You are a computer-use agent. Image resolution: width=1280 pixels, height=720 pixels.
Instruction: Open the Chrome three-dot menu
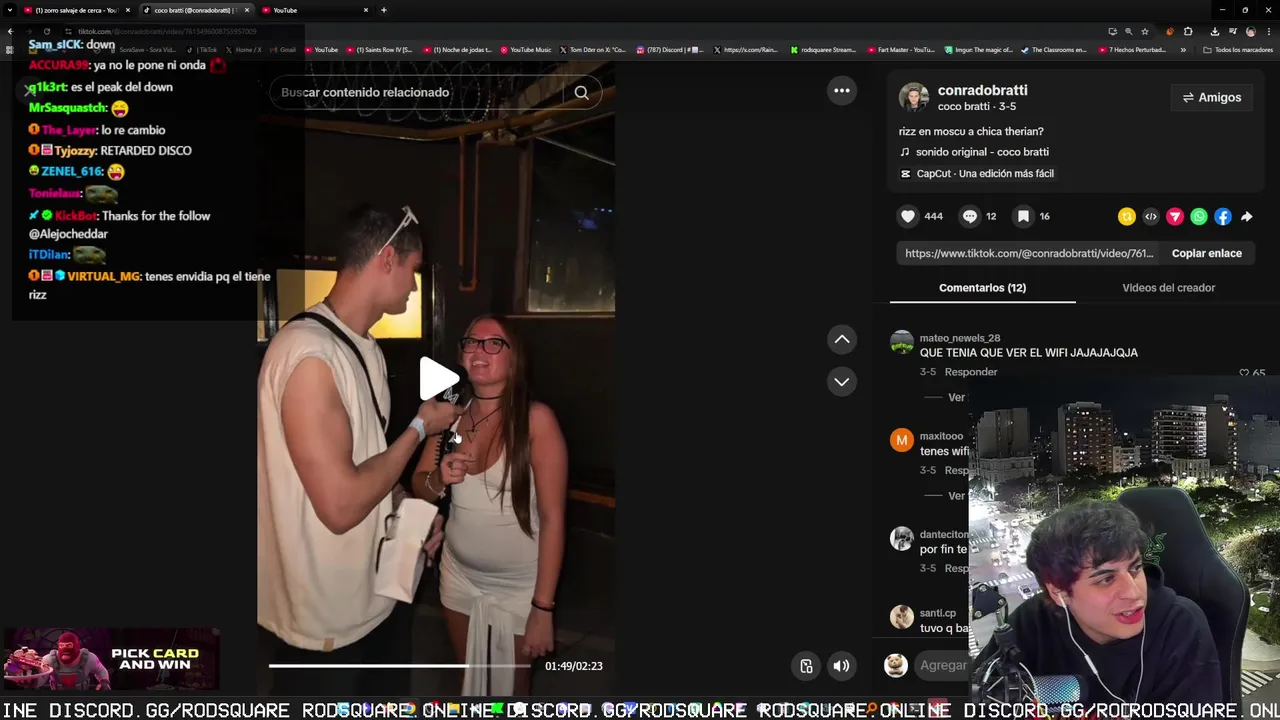click(x=1268, y=31)
